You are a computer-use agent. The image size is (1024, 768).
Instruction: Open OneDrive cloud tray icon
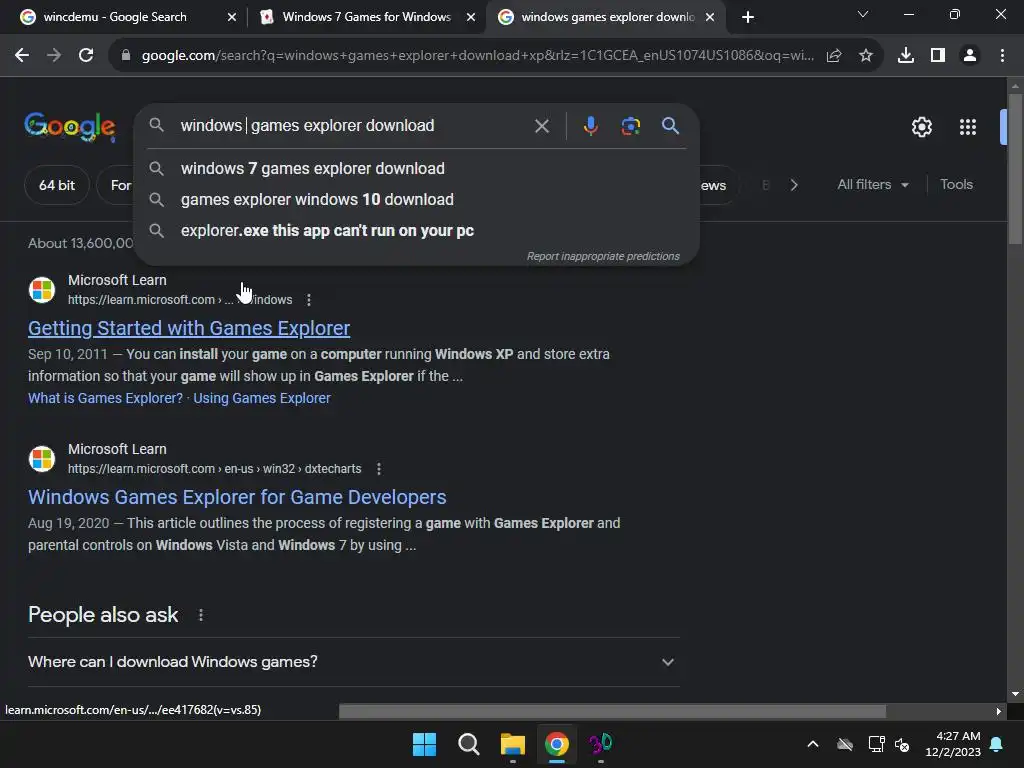pyautogui.click(x=845, y=744)
